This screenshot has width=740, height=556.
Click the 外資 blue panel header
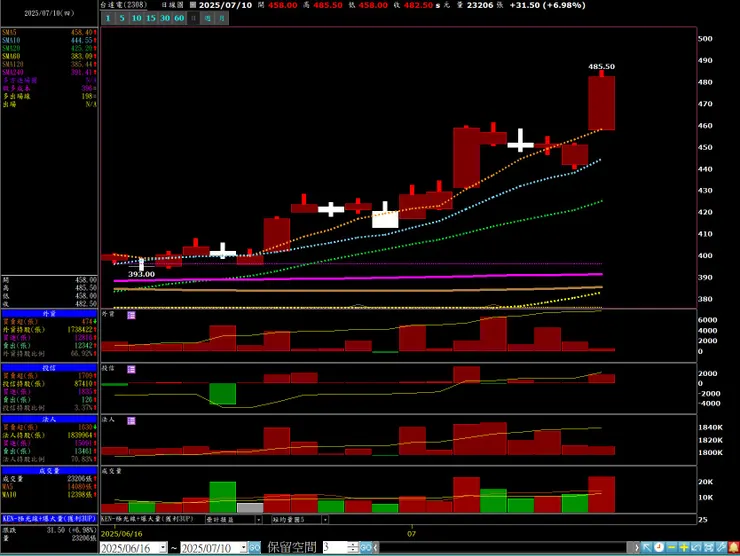pyautogui.click(x=49, y=314)
